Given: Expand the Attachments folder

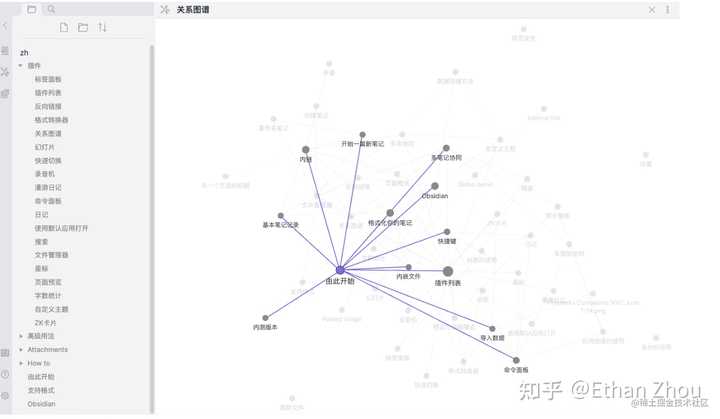Looking at the screenshot, I should (21, 350).
